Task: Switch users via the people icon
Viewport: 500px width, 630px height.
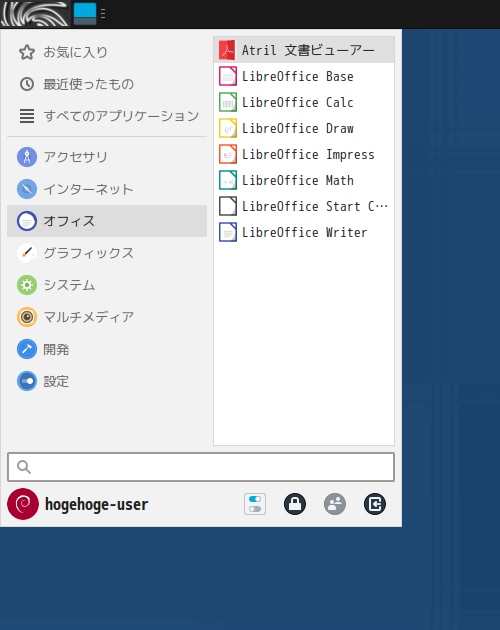Action: (x=335, y=504)
